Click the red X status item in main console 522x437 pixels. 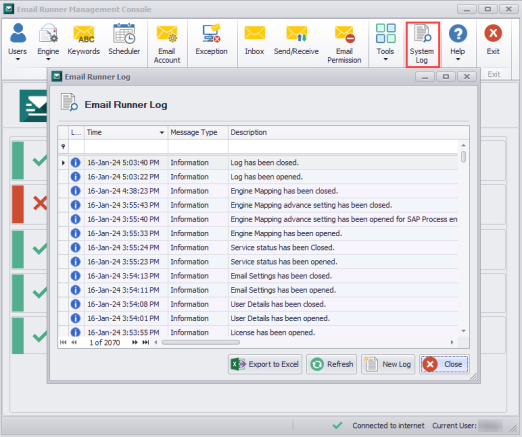click(40, 203)
